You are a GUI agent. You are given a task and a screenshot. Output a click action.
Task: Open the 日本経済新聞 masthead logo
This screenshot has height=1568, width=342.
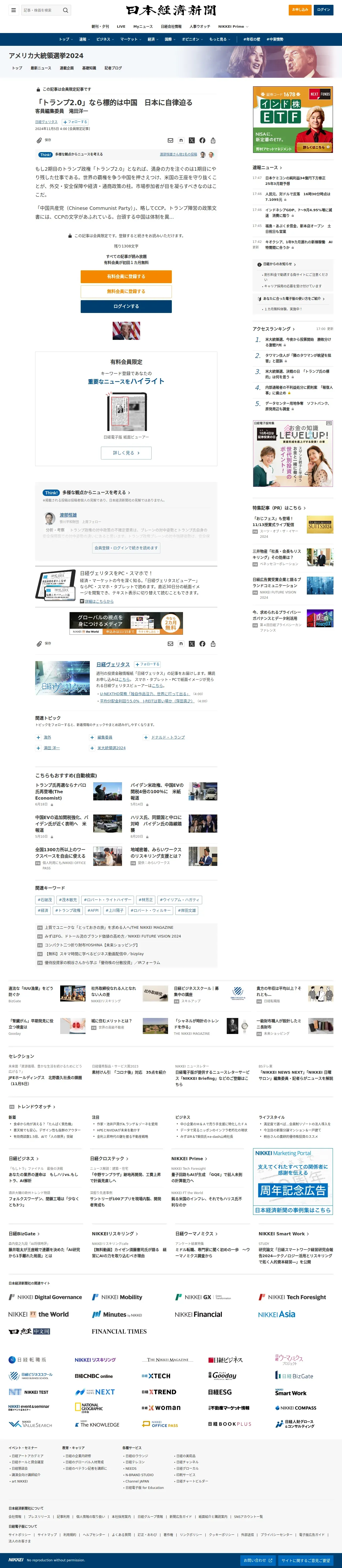click(x=171, y=10)
